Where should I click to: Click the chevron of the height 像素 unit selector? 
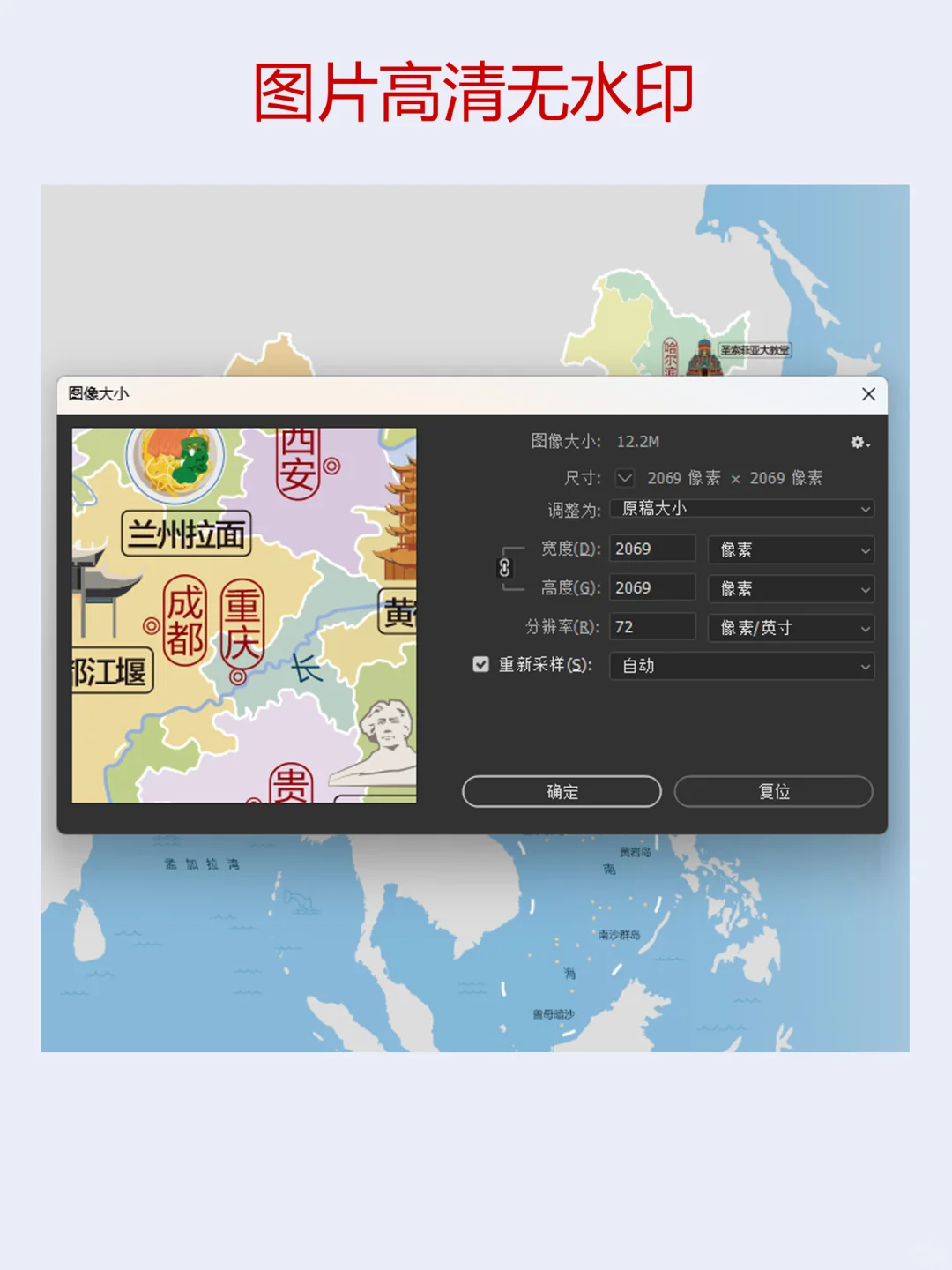point(866,588)
